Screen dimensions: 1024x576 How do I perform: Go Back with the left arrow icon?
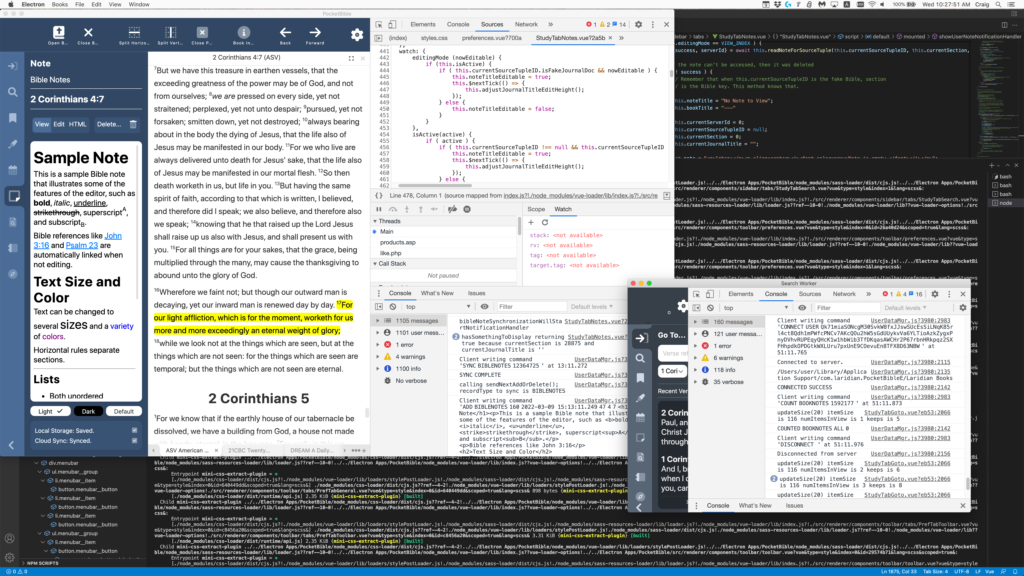click(285, 32)
